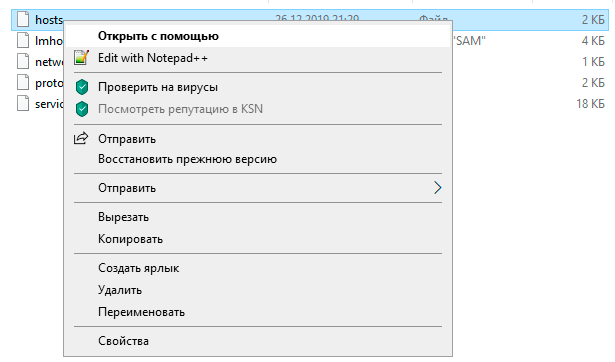615x362 pixels.
Task: Click the 'SAM' type text
Action: pyautogui.click(x=469, y=41)
